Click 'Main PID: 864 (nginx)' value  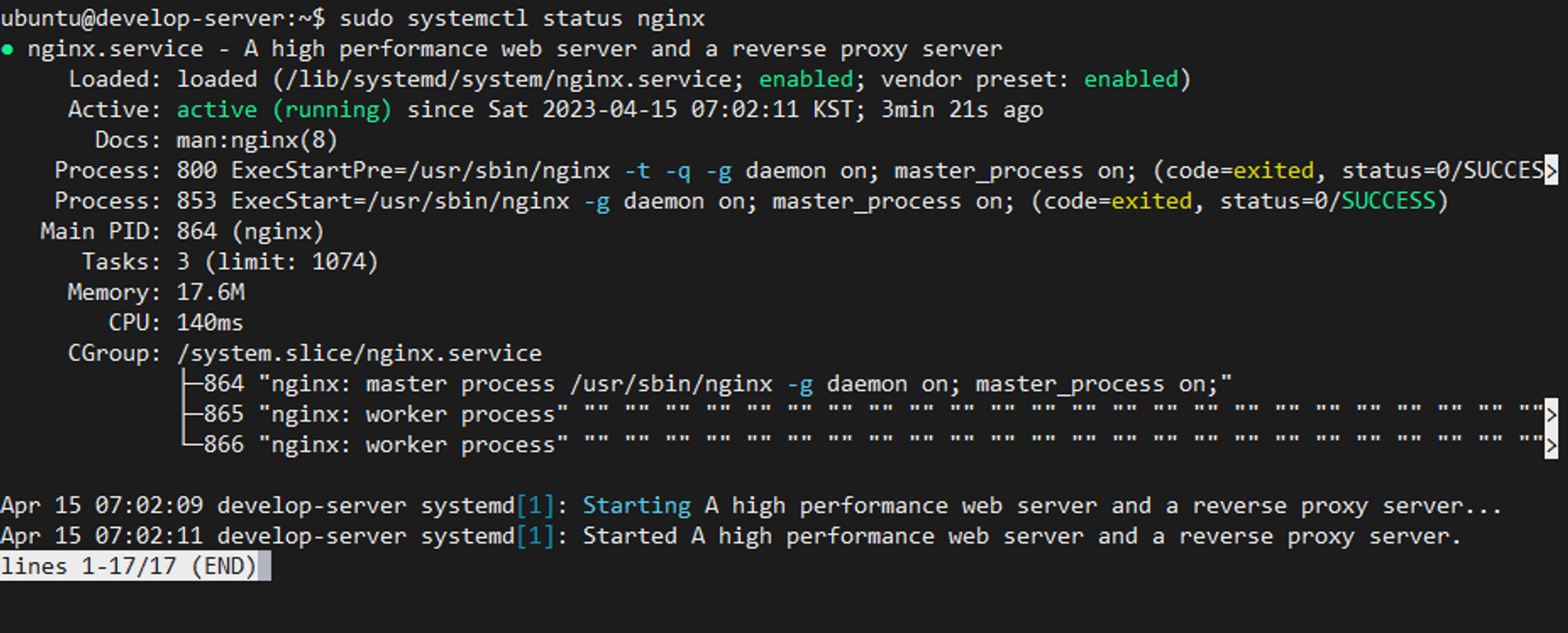[x=250, y=232]
